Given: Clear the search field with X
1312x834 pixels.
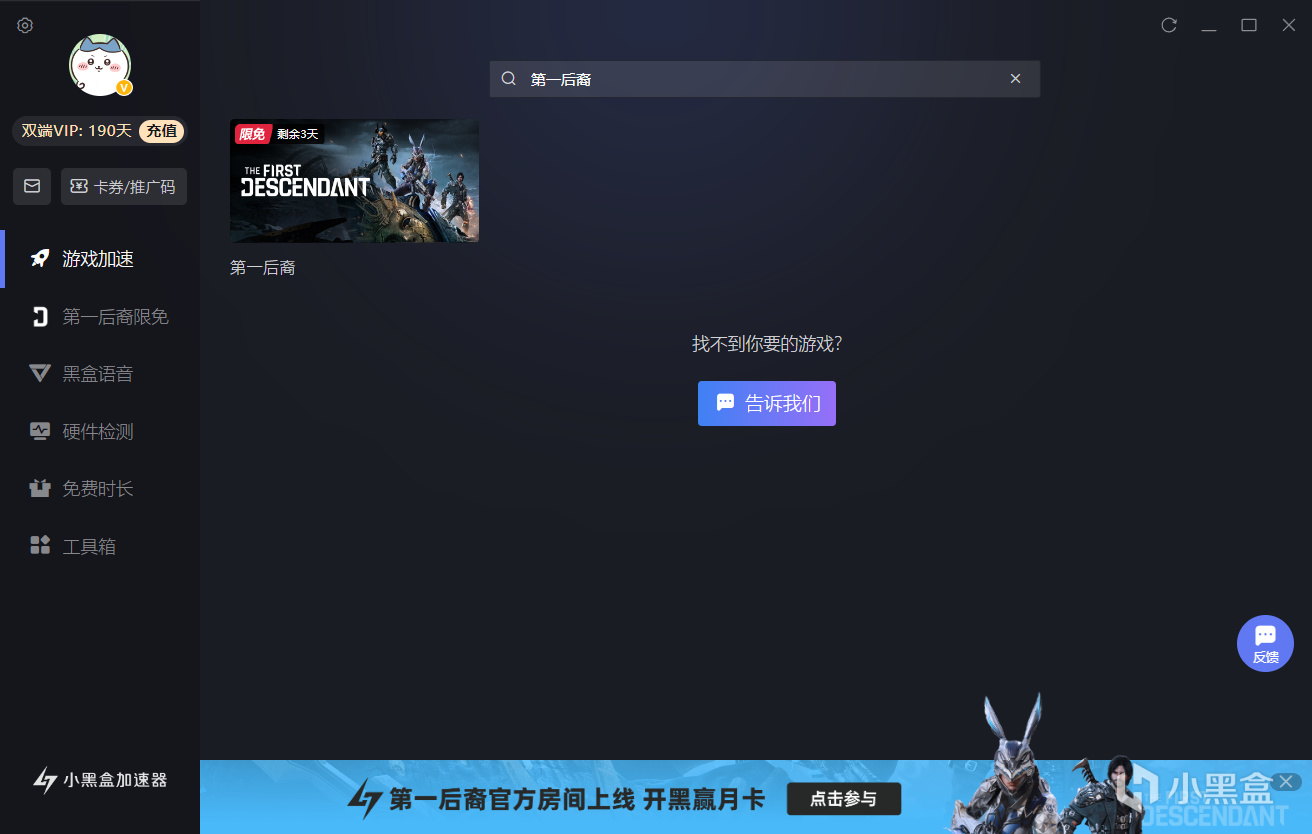Looking at the screenshot, I should tap(1015, 79).
